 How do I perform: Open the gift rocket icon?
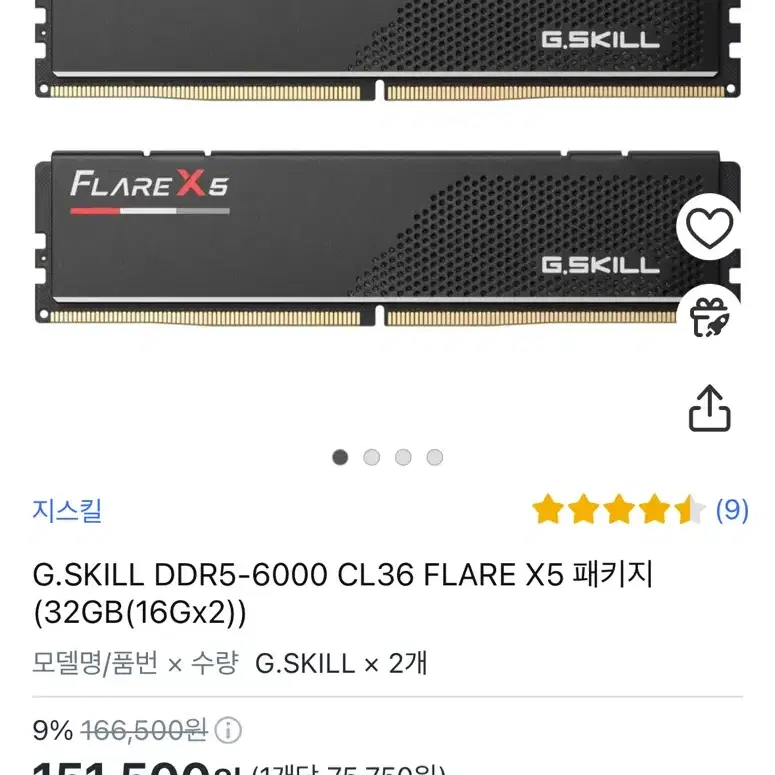coord(710,317)
